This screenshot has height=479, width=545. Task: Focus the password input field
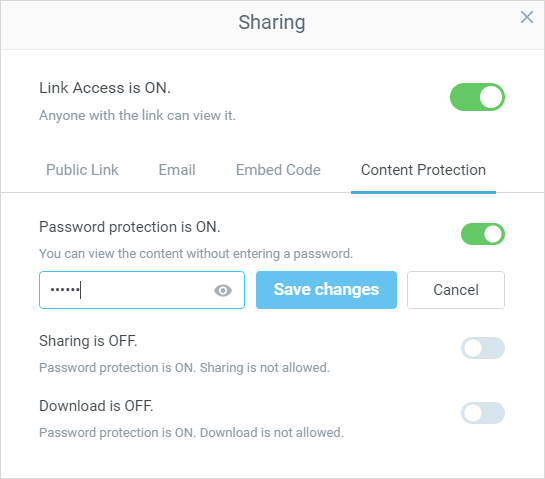click(x=142, y=290)
